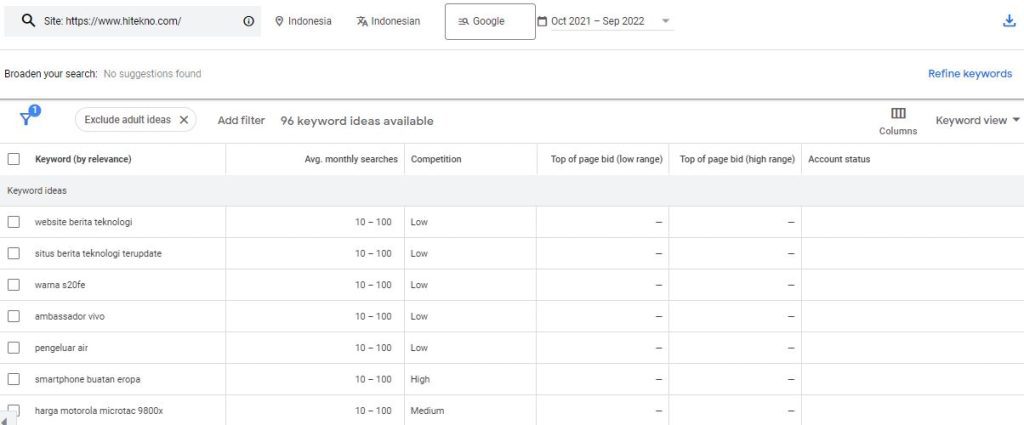Open the filter funnel icon
Image resolution: width=1024 pixels, height=425 pixels.
point(26,118)
